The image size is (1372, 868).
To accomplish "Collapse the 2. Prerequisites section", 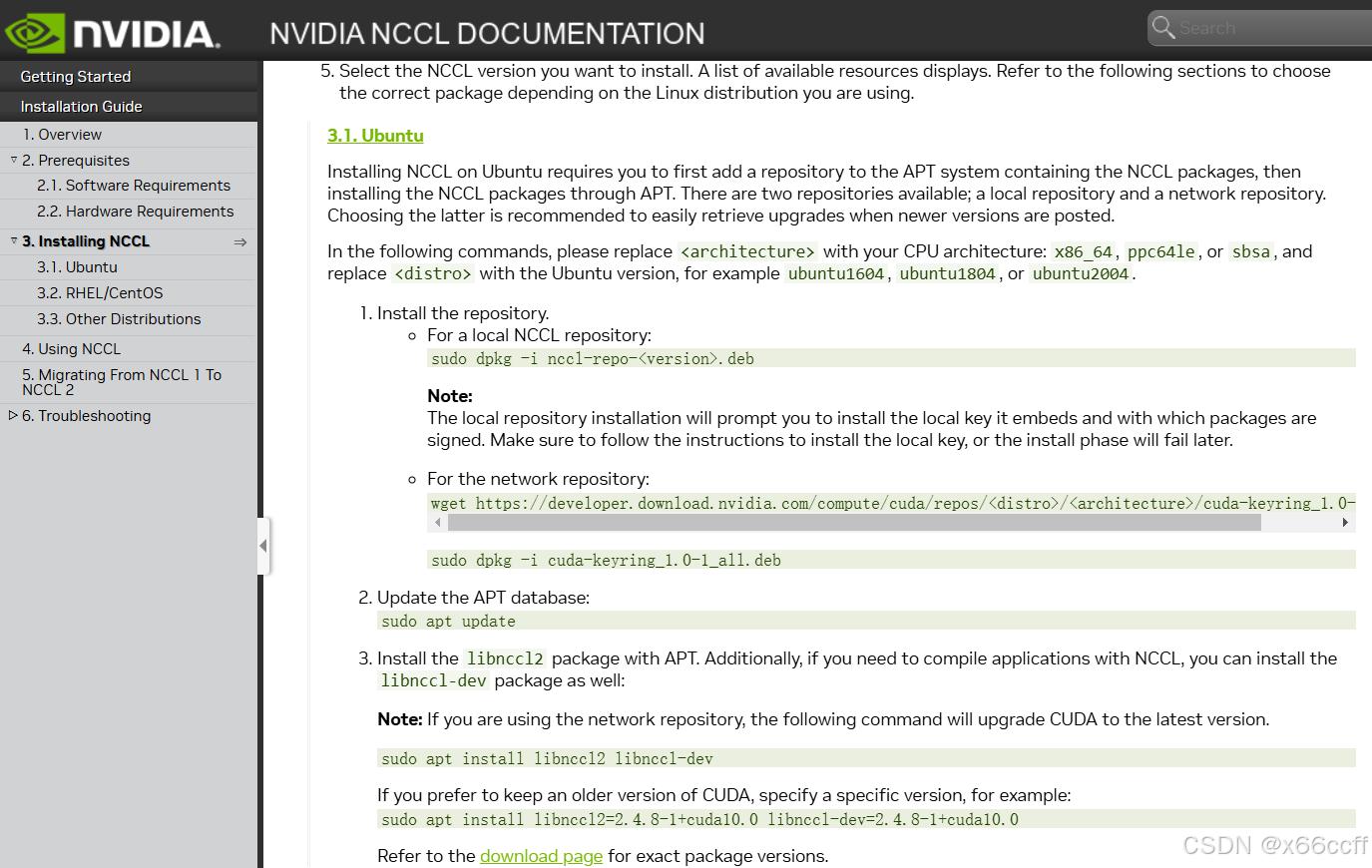I will point(12,160).
